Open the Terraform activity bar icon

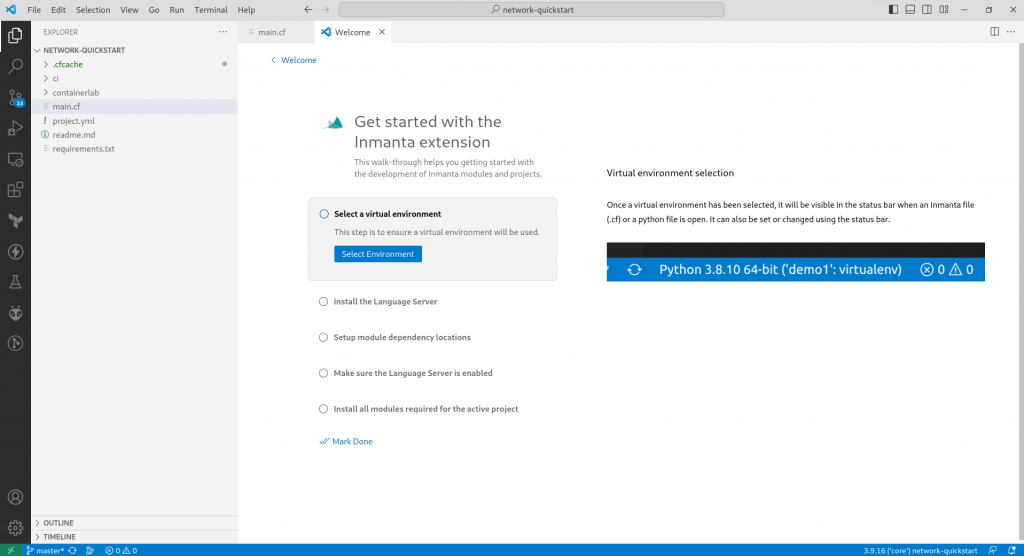tap(15, 220)
